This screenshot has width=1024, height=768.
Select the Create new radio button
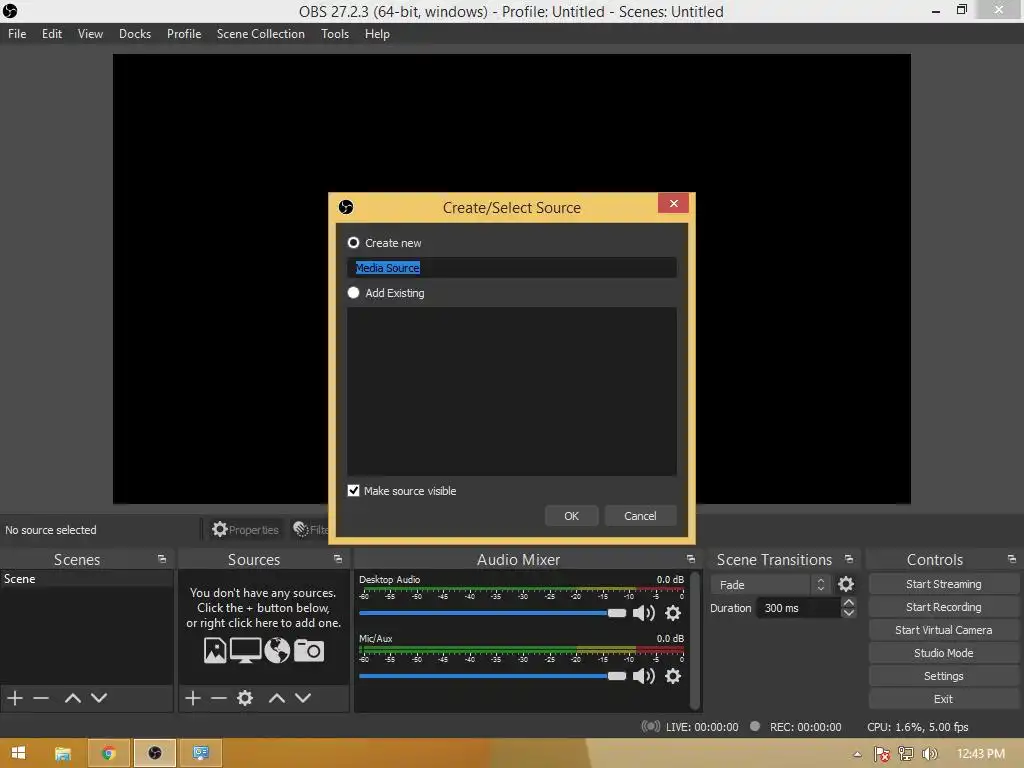(353, 243)
